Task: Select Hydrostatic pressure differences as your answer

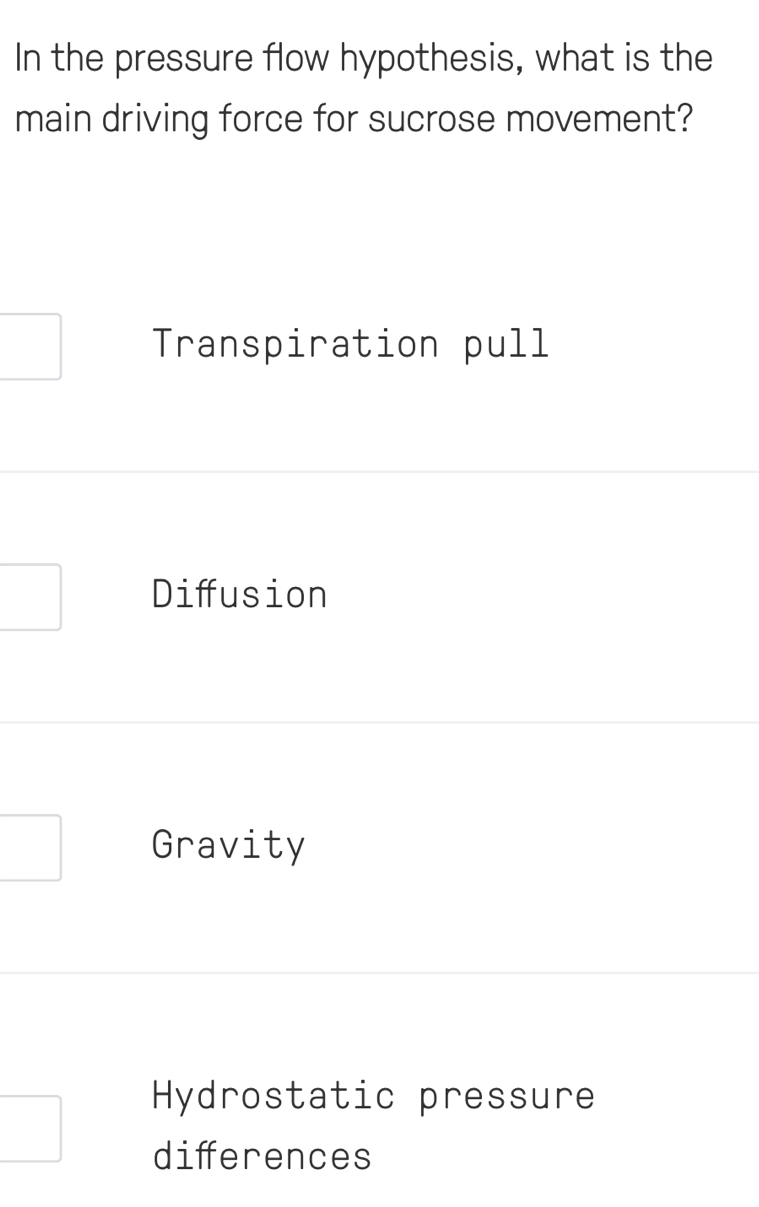Action: click(x=373, y=1125)
